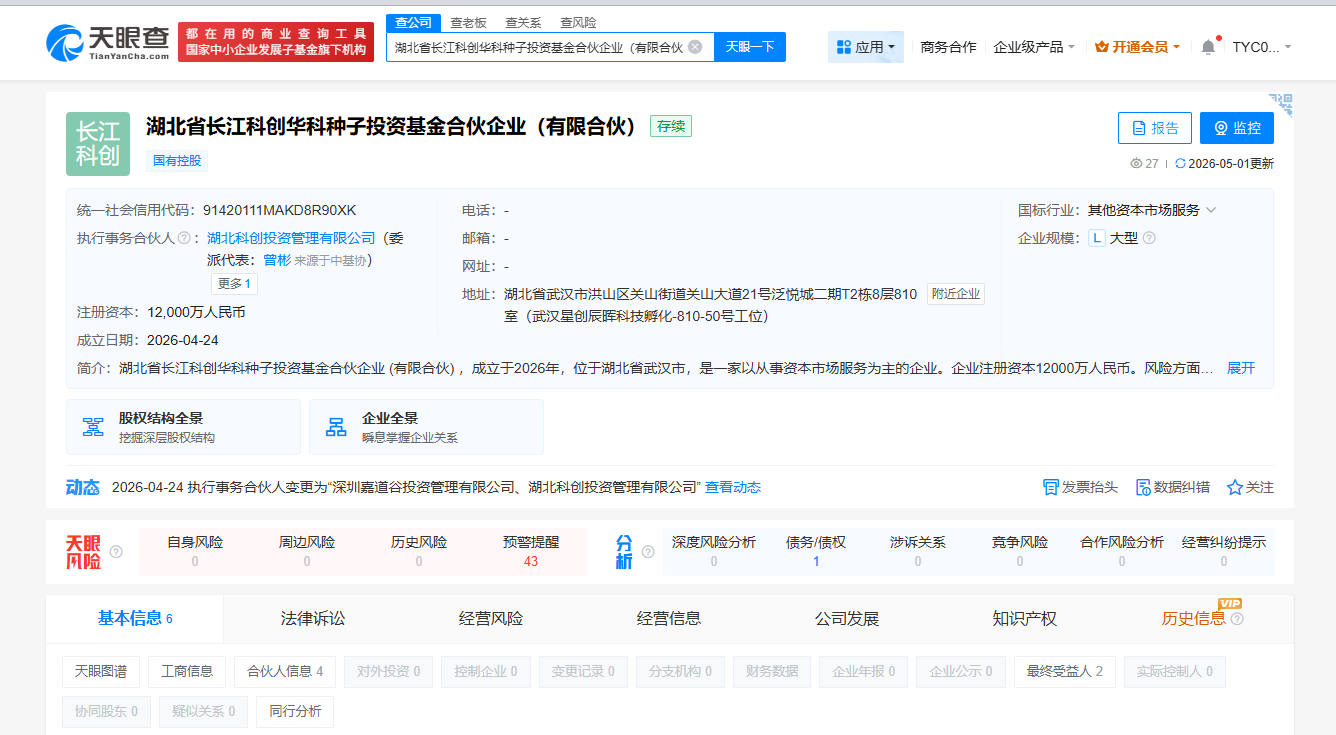The width and height of the screenshot is (1336, 735).
Task: Open 合作风险分析 analysis item
Action: [x=1122, y=551]
